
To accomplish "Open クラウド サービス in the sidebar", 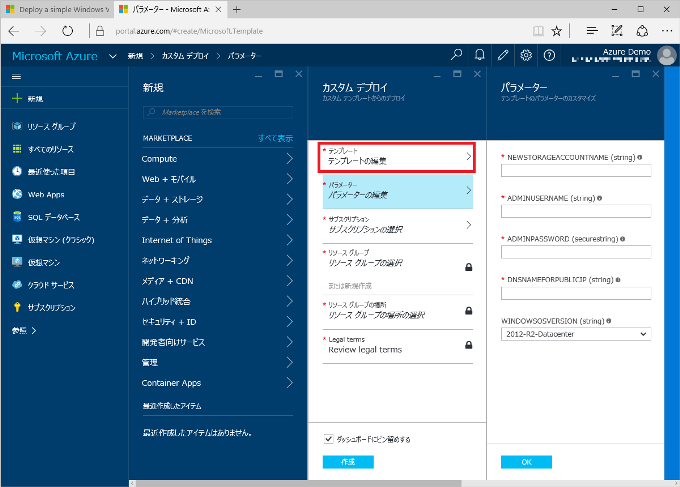I will tap(43, 285).
